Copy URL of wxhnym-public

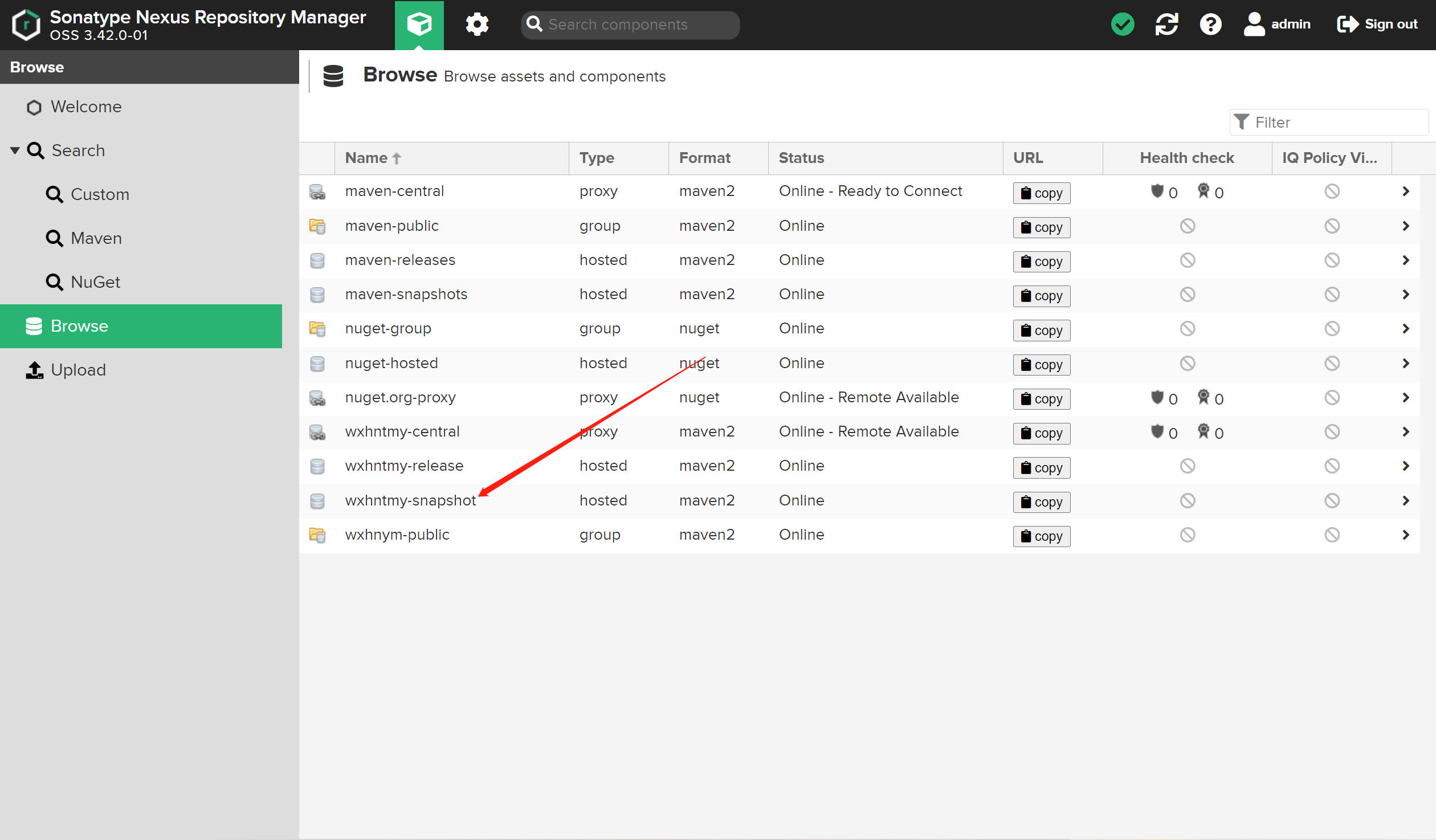(x=1041, y=536)
